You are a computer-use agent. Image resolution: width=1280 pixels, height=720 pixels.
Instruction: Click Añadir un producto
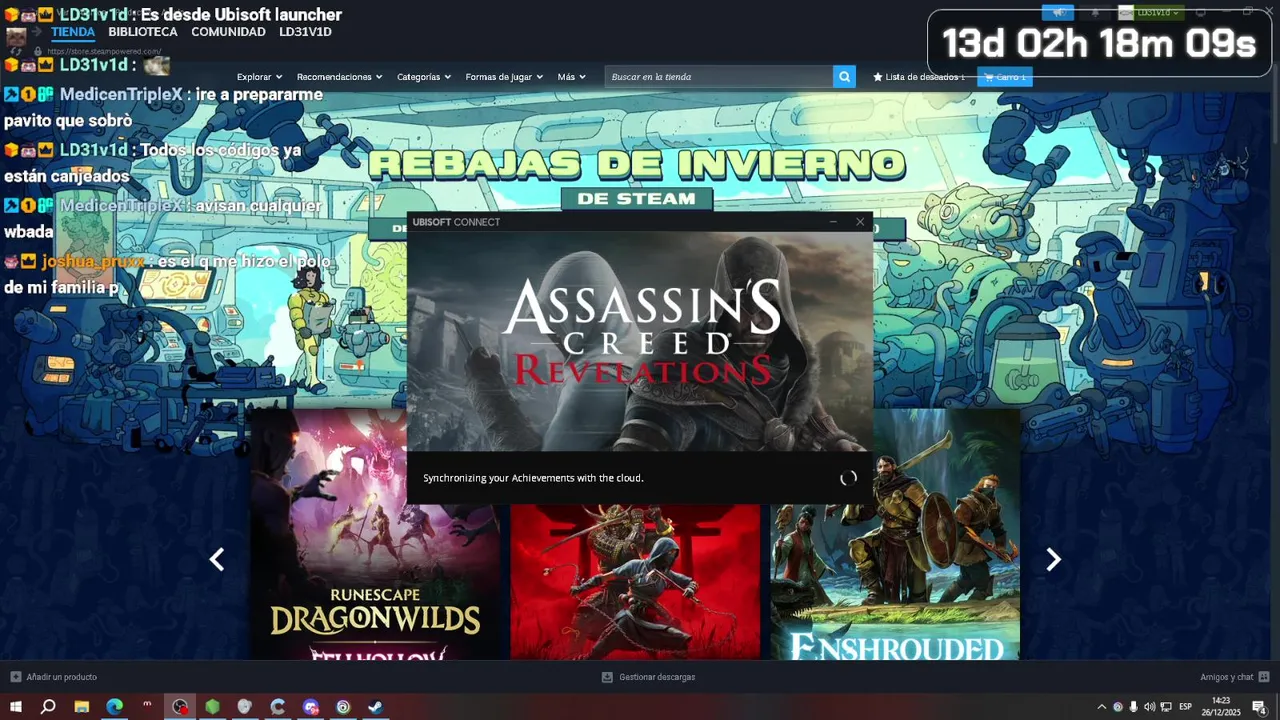coord(54,677)
